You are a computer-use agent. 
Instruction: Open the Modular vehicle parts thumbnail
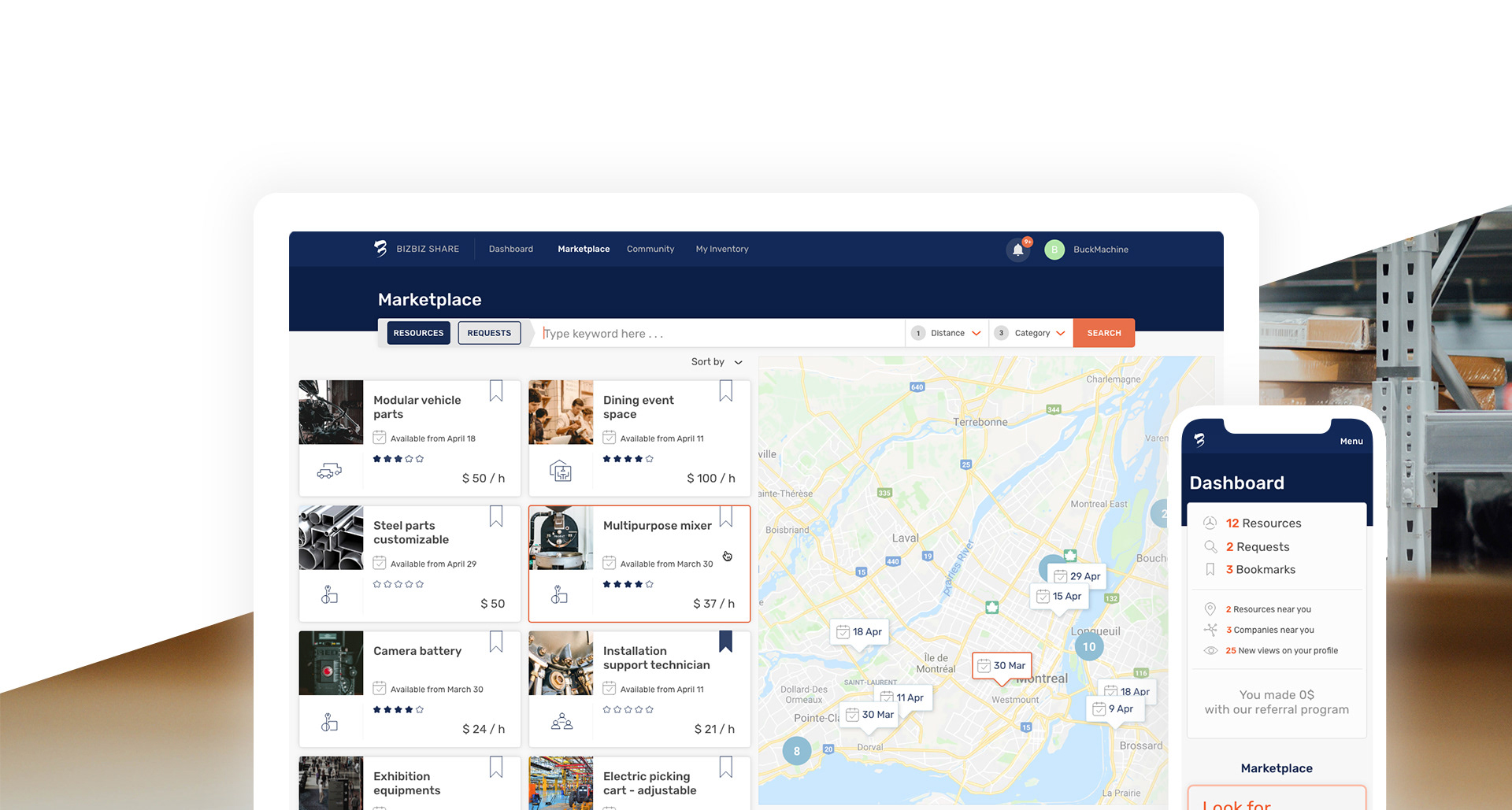click(331, 412)
